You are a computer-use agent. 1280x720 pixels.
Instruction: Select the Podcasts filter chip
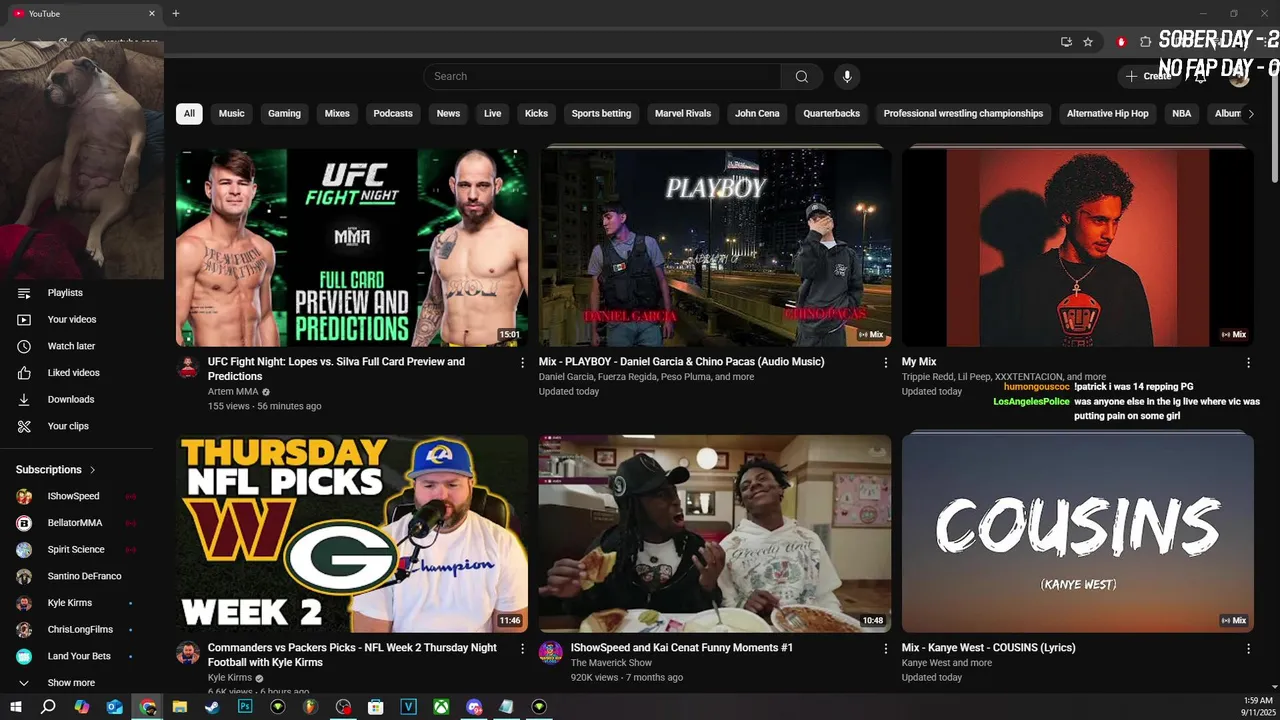tap(393, 114)
